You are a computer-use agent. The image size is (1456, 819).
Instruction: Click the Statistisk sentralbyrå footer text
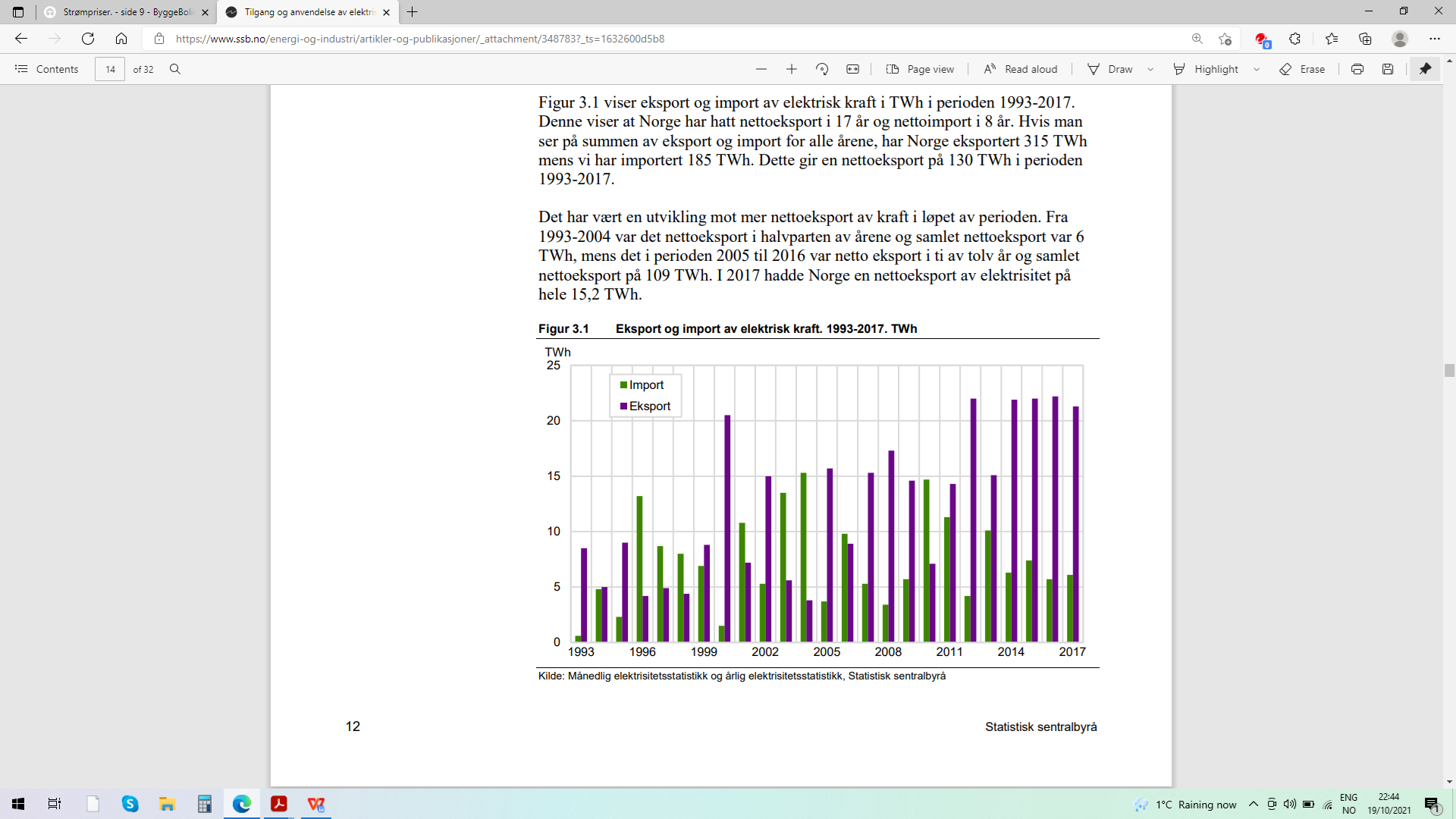click(1040, 726)
